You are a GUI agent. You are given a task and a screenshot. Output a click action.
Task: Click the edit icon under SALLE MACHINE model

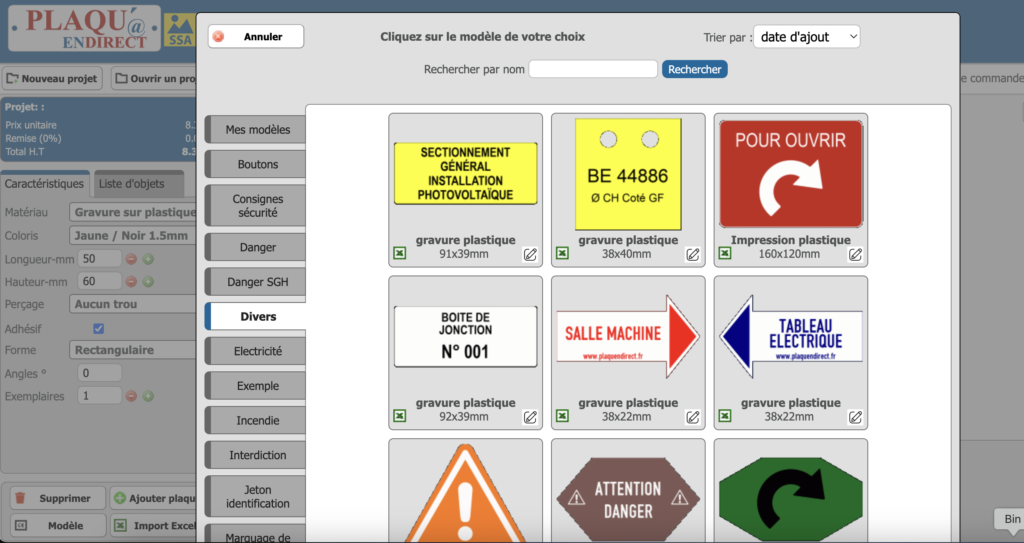692,416
